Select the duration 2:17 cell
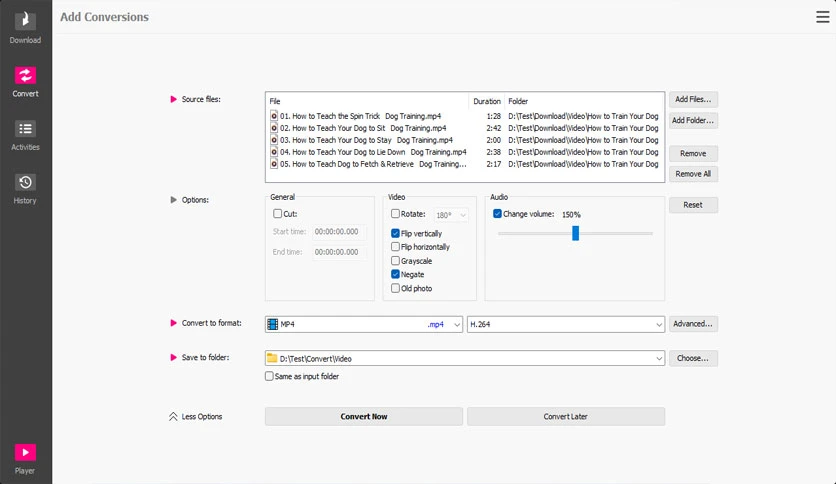Image resolution: width=836 pixels, height=484 pixels. pos(493,164)
